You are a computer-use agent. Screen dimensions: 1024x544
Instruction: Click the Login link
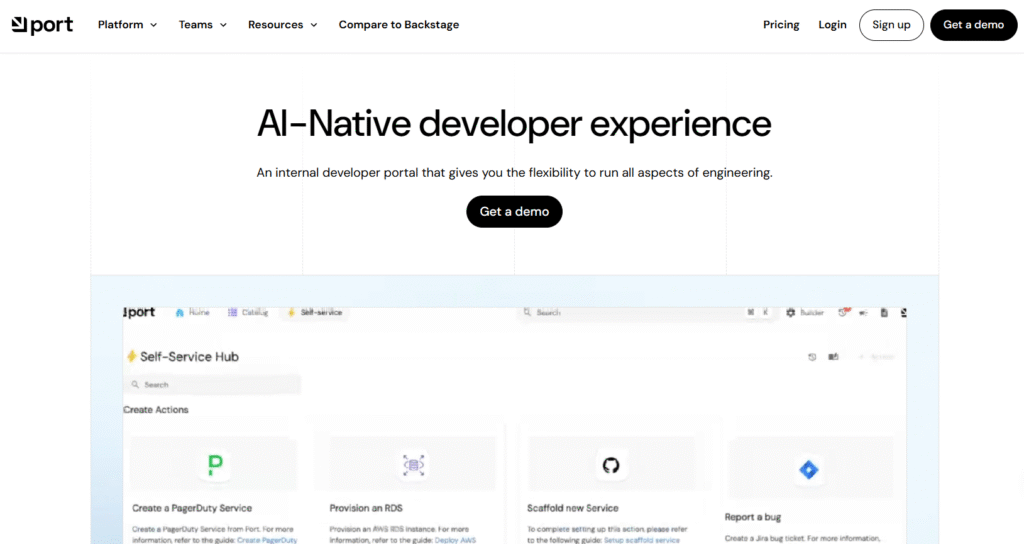tap(832, 25)
